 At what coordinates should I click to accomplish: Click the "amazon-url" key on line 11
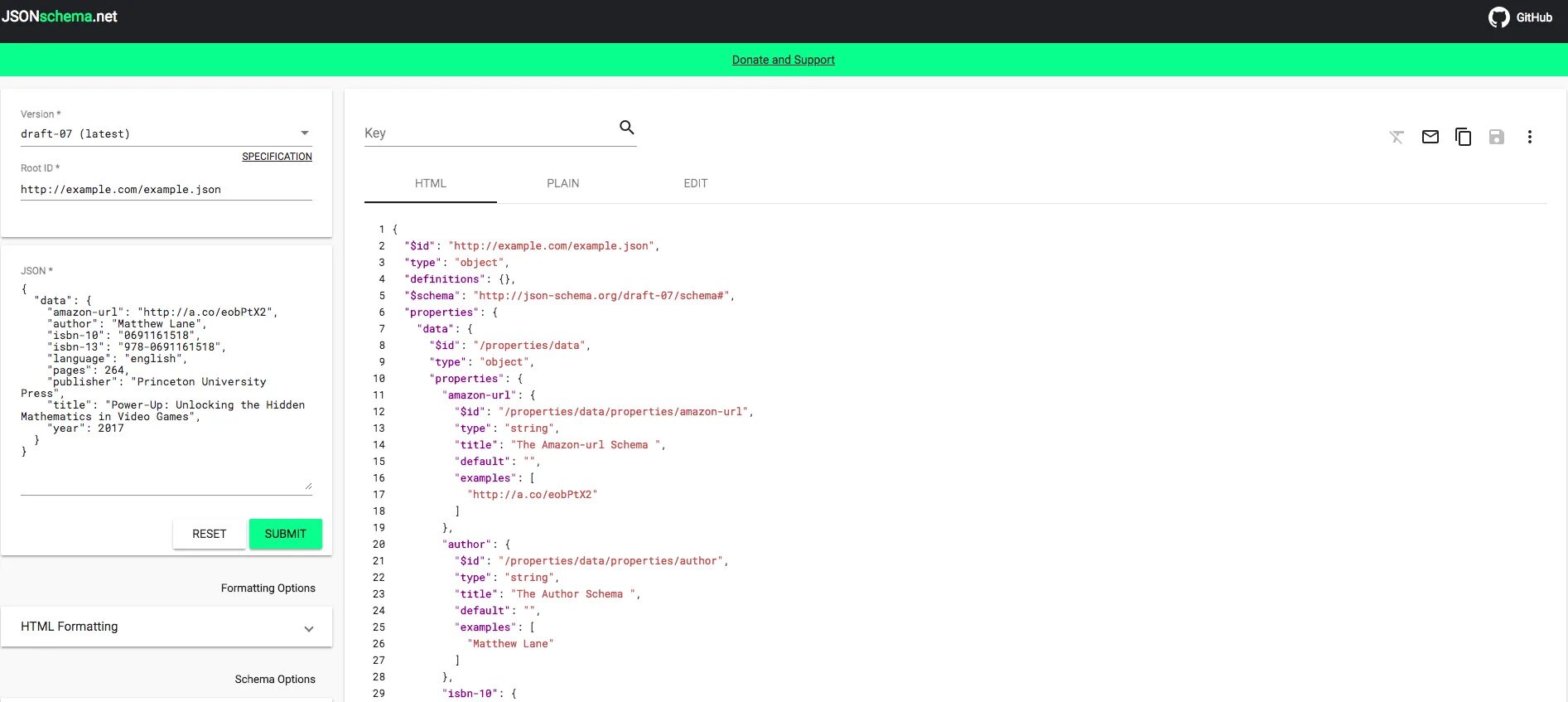480,395
